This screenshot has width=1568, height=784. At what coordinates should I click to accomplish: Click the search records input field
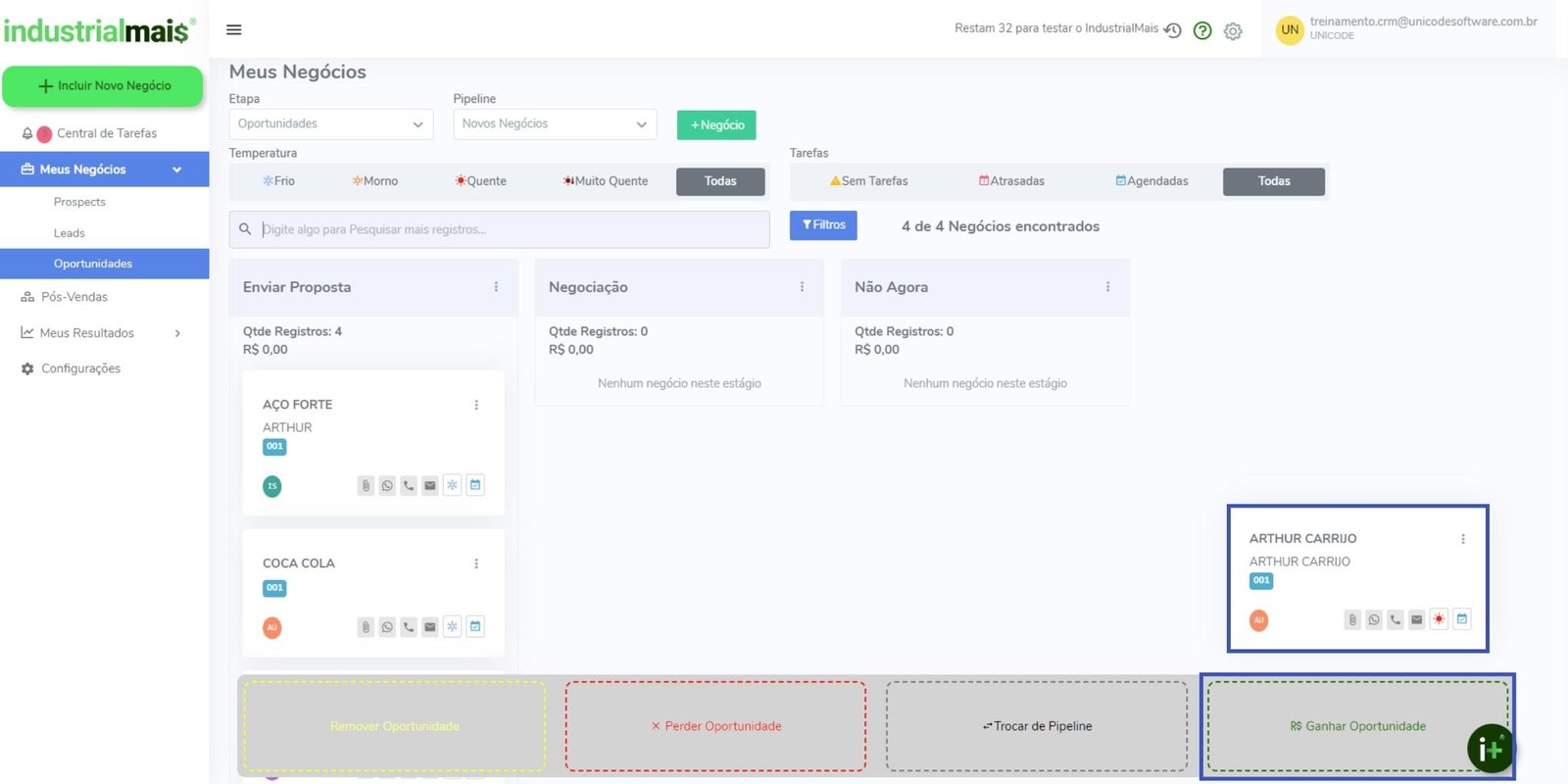click(x=510, y=229)
